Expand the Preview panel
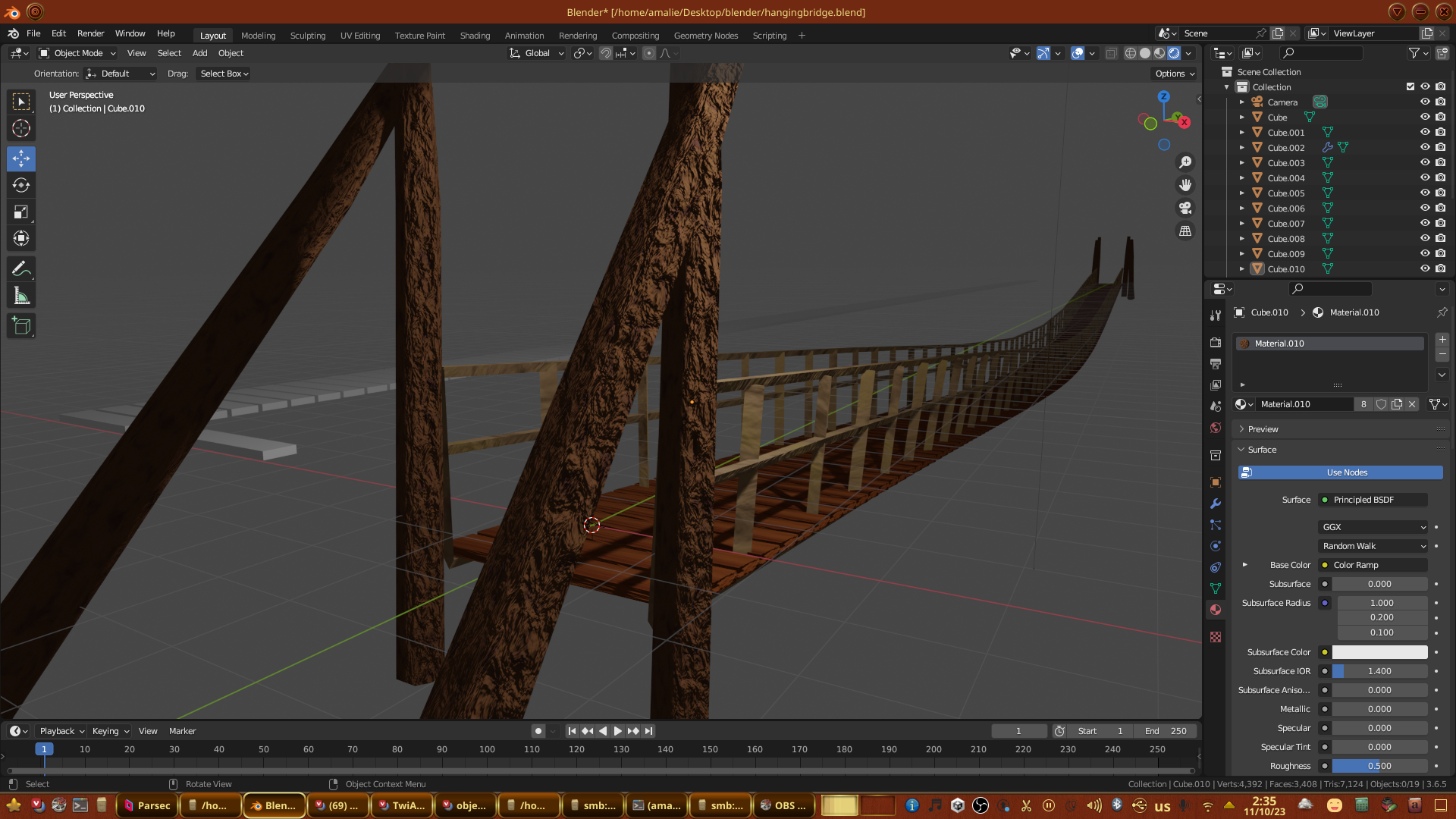Screen dimensions: 1456x819 coord(1263,429)
